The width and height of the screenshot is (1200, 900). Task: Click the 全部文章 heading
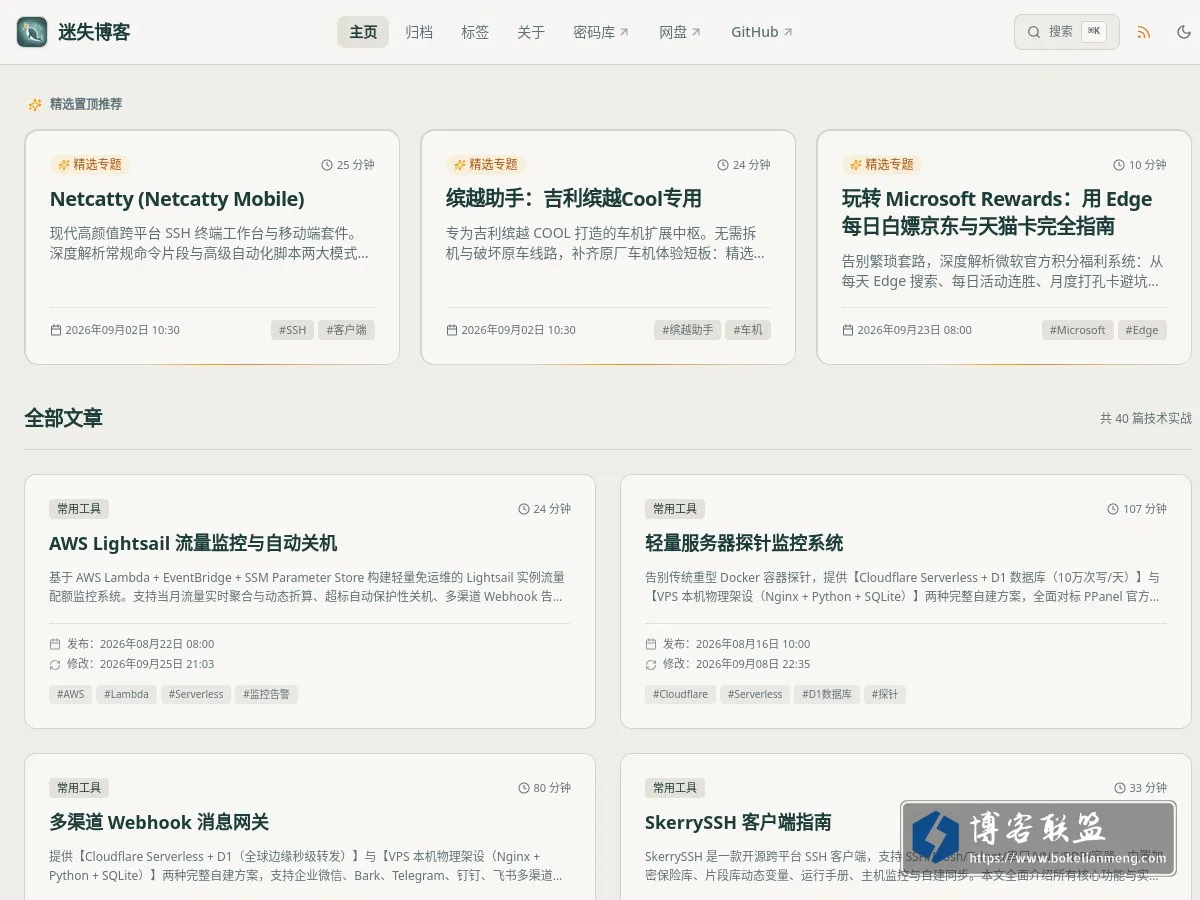point(64,418)
